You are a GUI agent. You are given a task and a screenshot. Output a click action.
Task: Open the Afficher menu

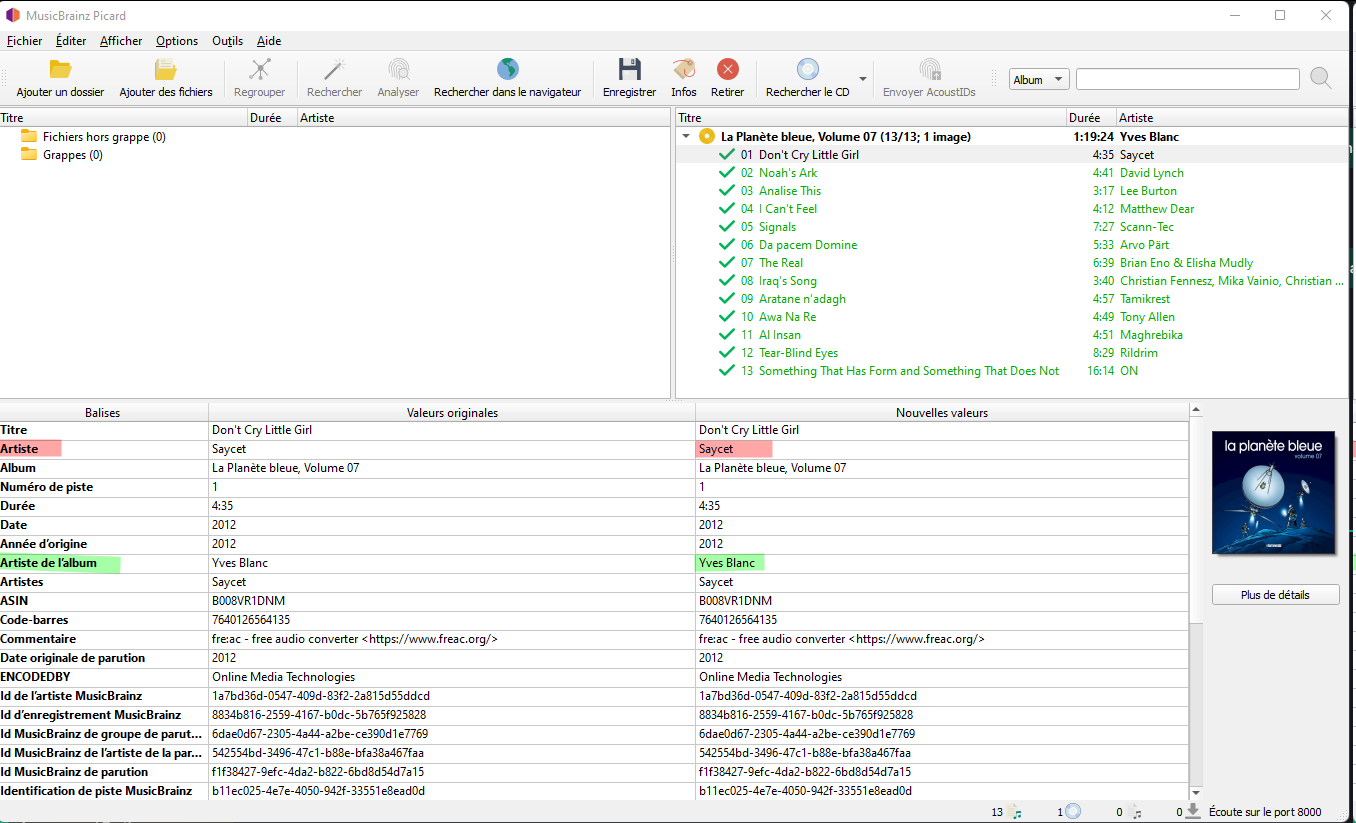(x=121, y=41)
